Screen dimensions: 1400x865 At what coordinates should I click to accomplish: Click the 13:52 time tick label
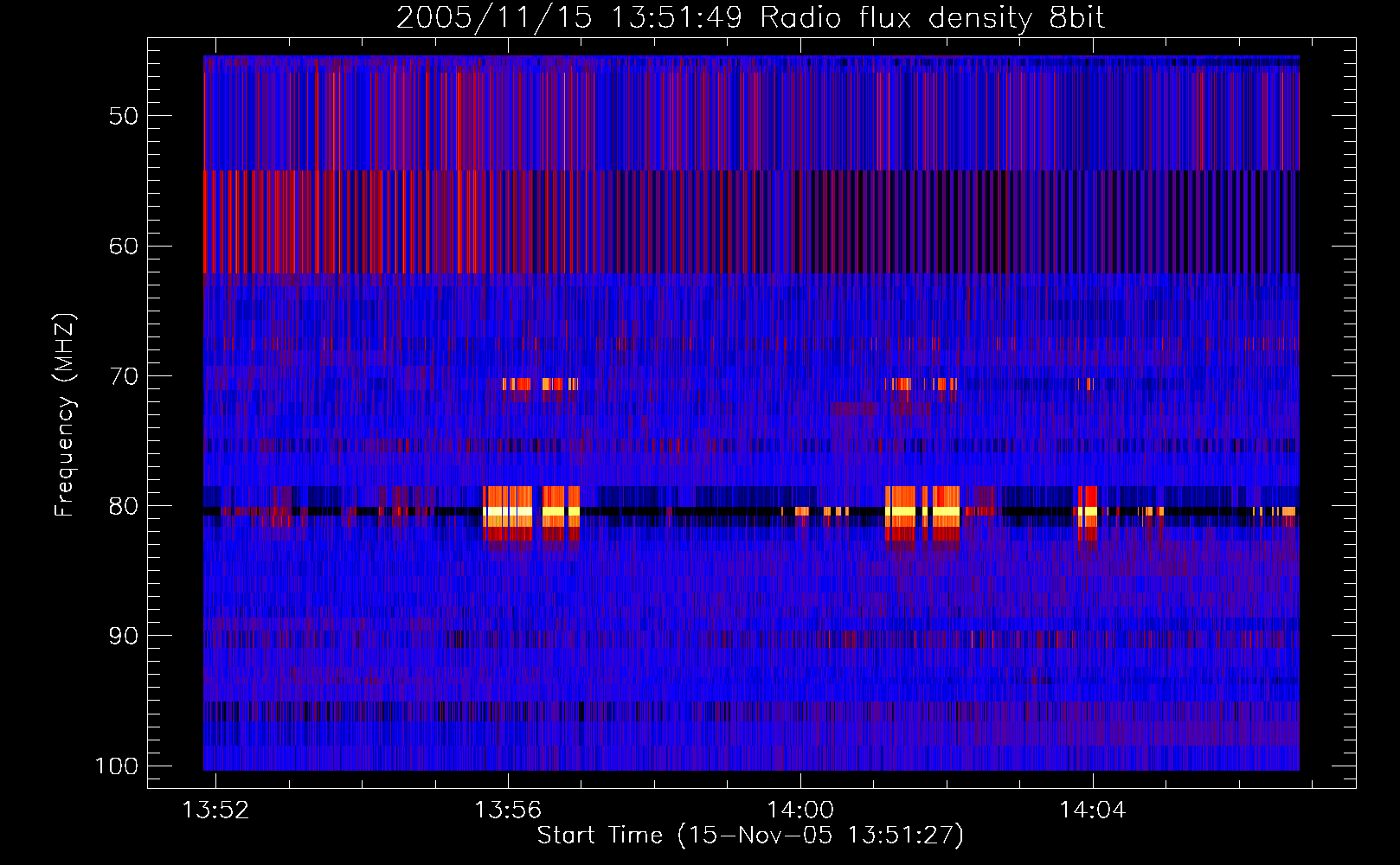215,810
